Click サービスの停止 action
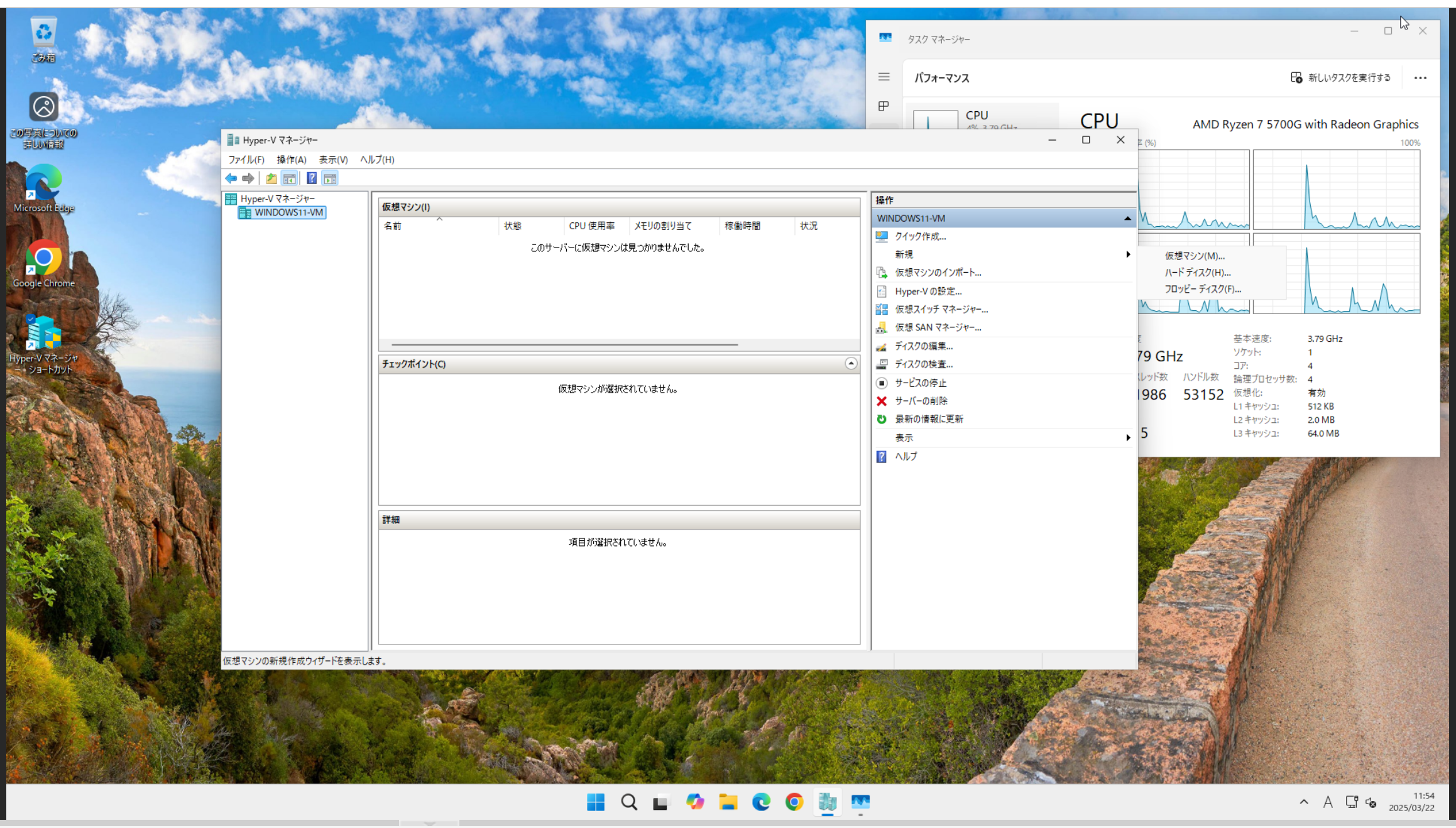 coord(920,383)
